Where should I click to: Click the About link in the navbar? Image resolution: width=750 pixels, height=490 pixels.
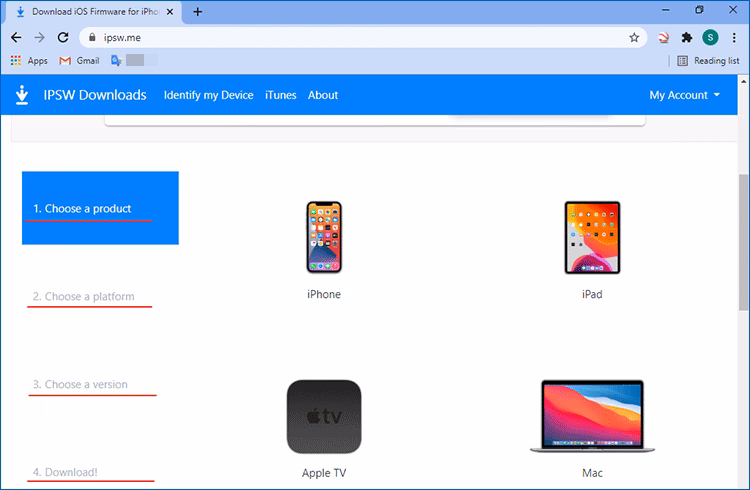click(323, 95)
